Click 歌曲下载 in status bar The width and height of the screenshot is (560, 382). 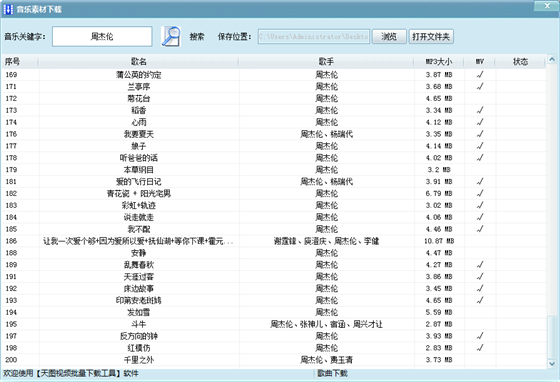(332, 373)
